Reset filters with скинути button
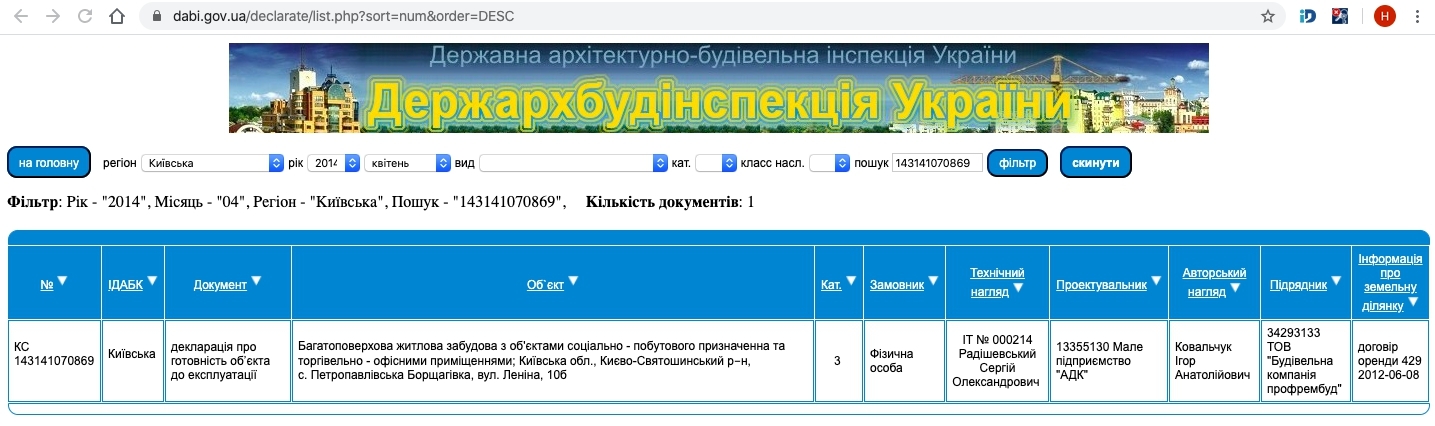1435x426 pixels. tap(1095, 163)
